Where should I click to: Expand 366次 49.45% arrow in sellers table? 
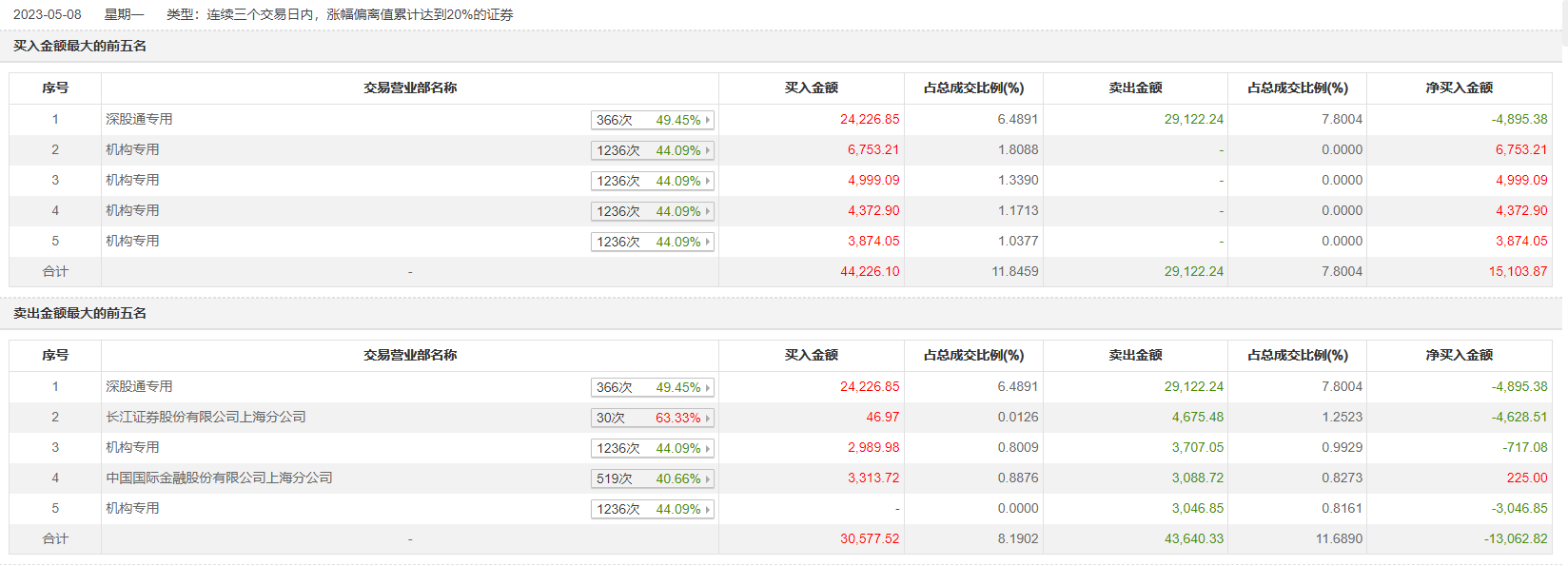(707, 387)
